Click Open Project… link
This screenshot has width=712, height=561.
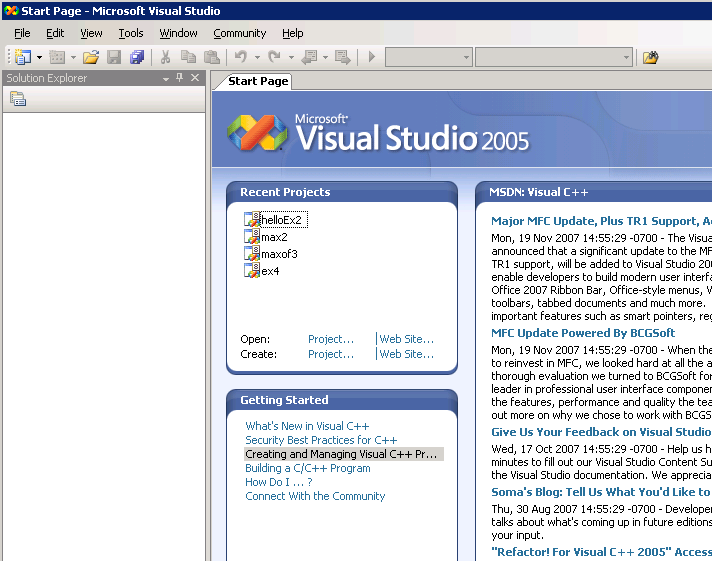click(331, 339)
